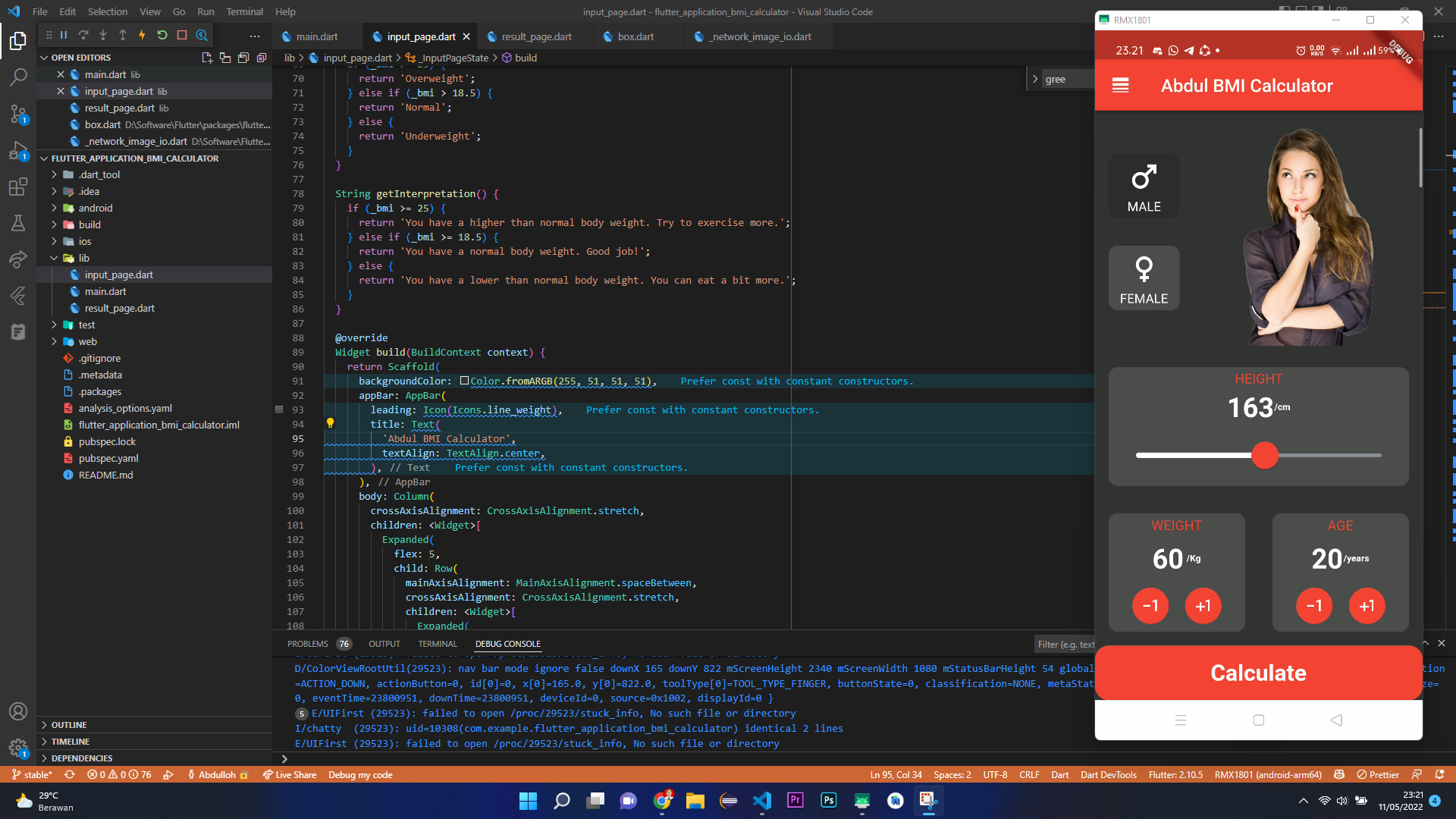Click the Step Over debug icon
Image resolution: width=1456 pixels, height=819 pixels.
[x=83, y=35]
